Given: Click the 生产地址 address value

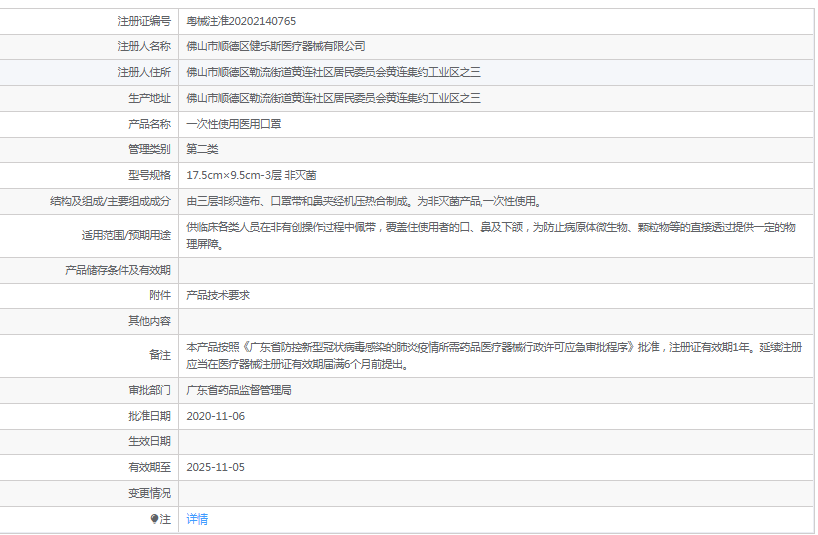Looking at the screenshot, I should point(333,98).
